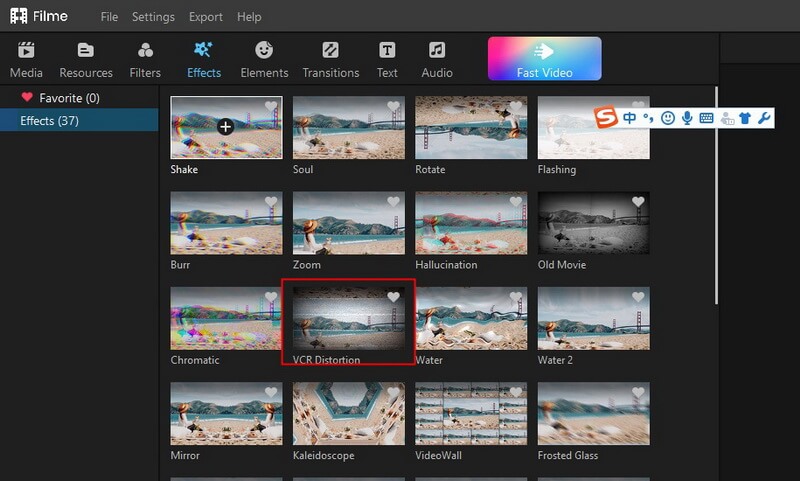Screen dimensions: 800x481
Task: Open the Filters tab
Action: (x=145, y=60)
